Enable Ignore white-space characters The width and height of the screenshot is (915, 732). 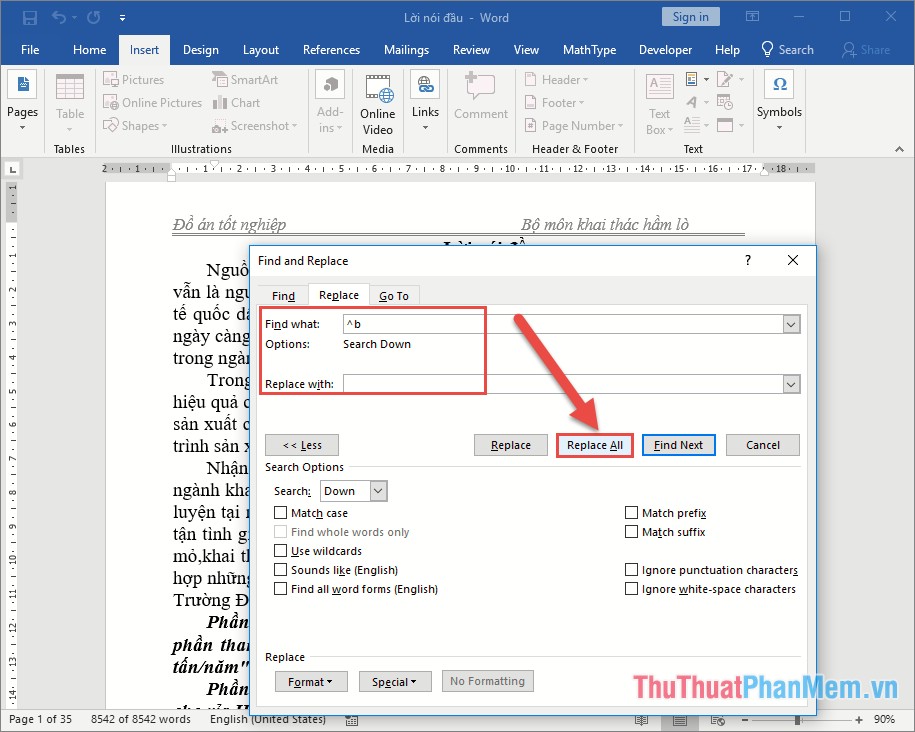click(x=632, y=589)
